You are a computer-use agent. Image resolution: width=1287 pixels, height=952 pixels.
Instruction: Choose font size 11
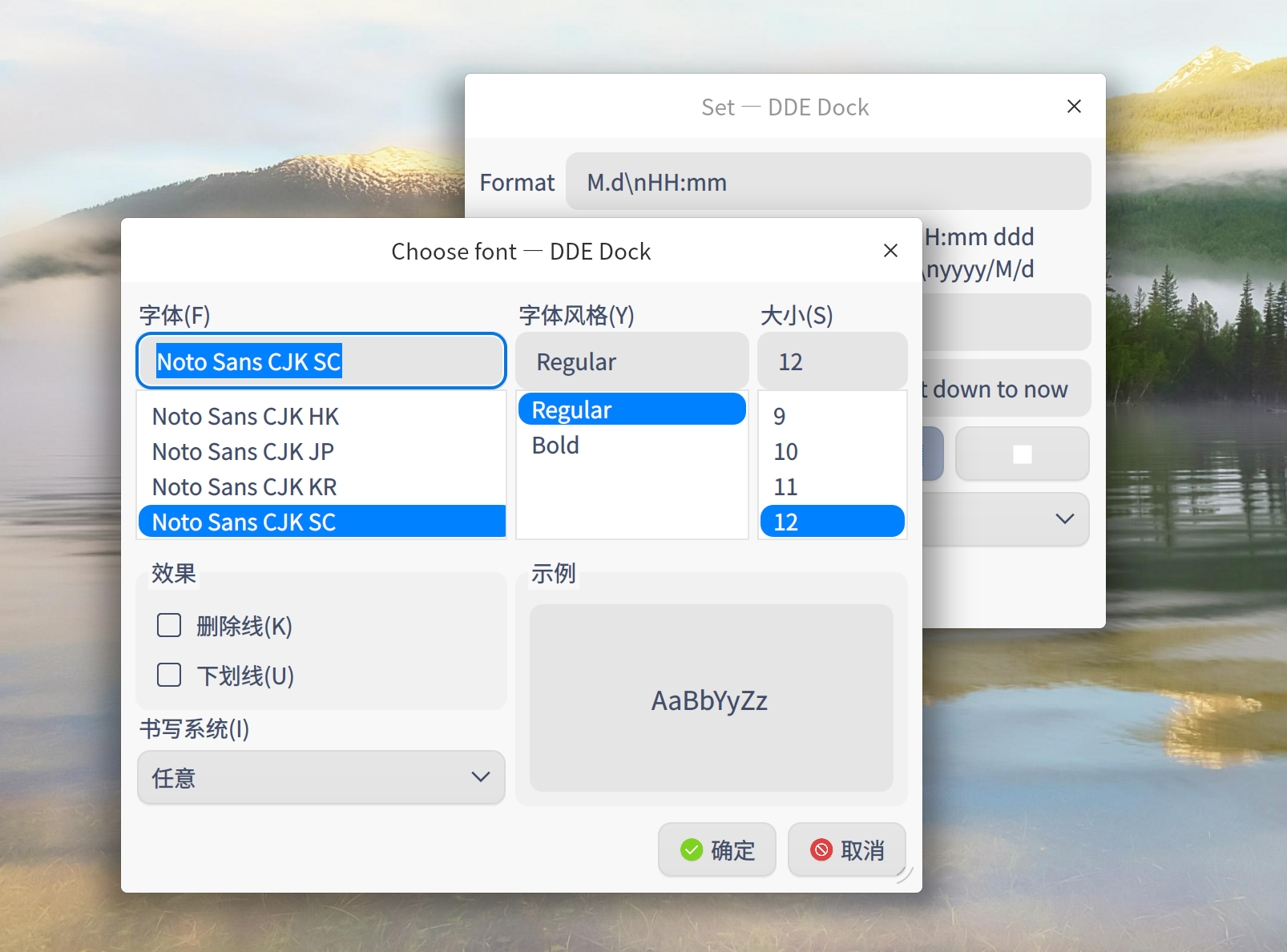pos(785,487)
